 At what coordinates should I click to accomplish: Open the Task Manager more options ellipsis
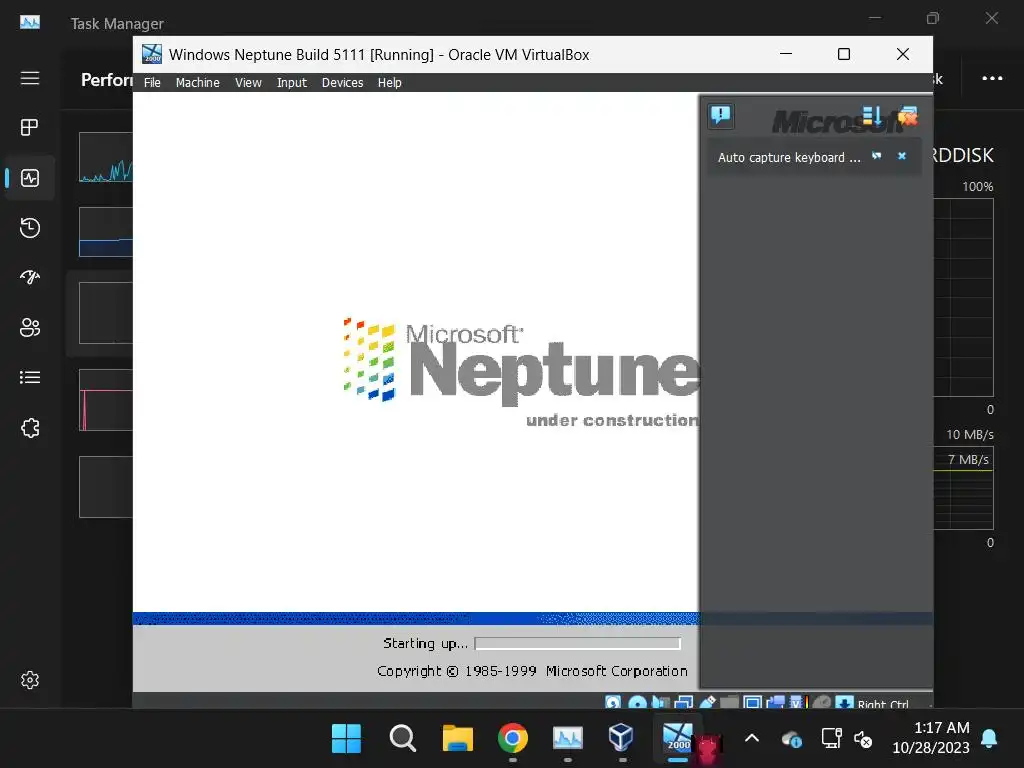(x=992, y=78)
